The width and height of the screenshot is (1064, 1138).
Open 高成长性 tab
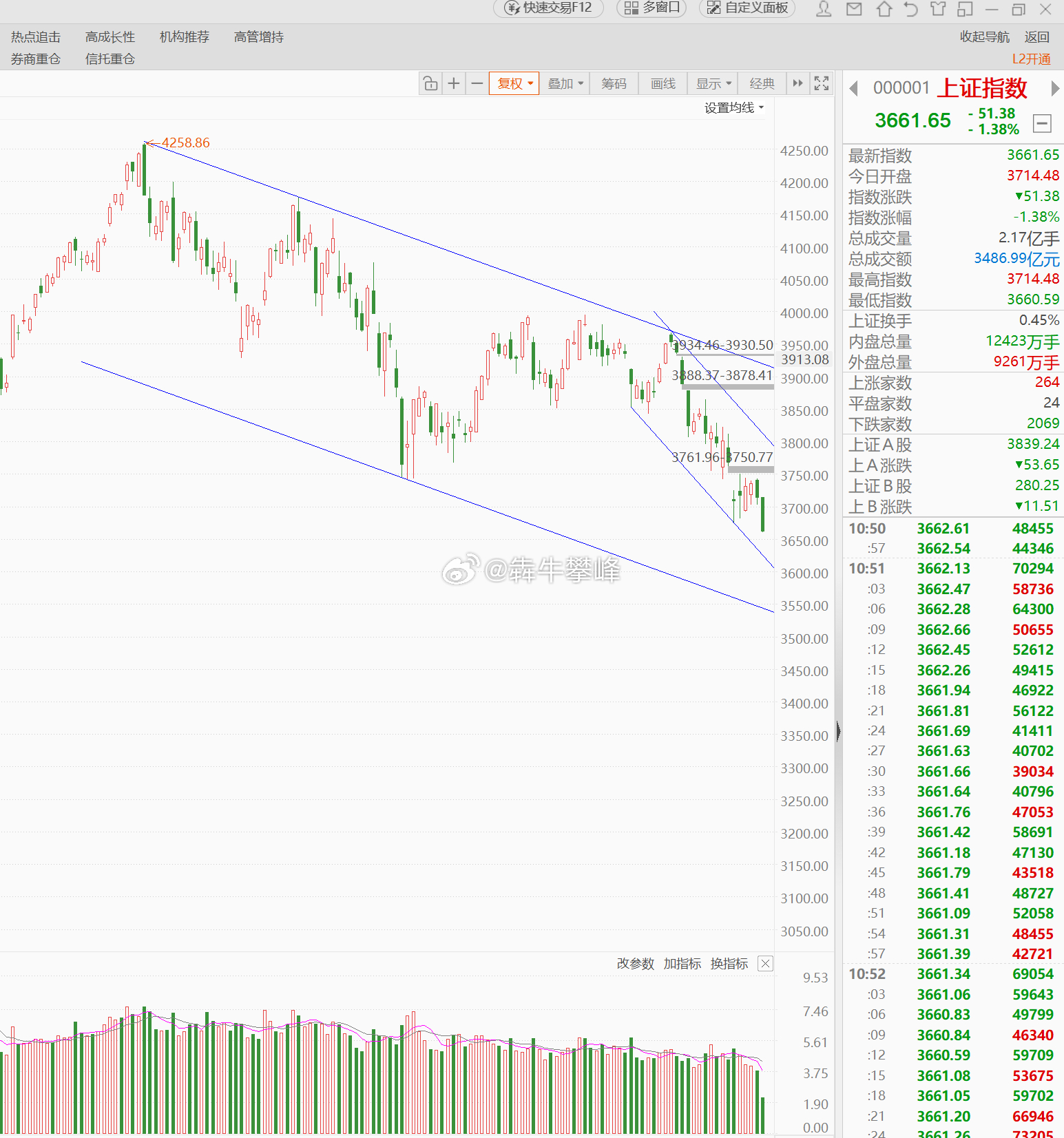coord(110,37)
